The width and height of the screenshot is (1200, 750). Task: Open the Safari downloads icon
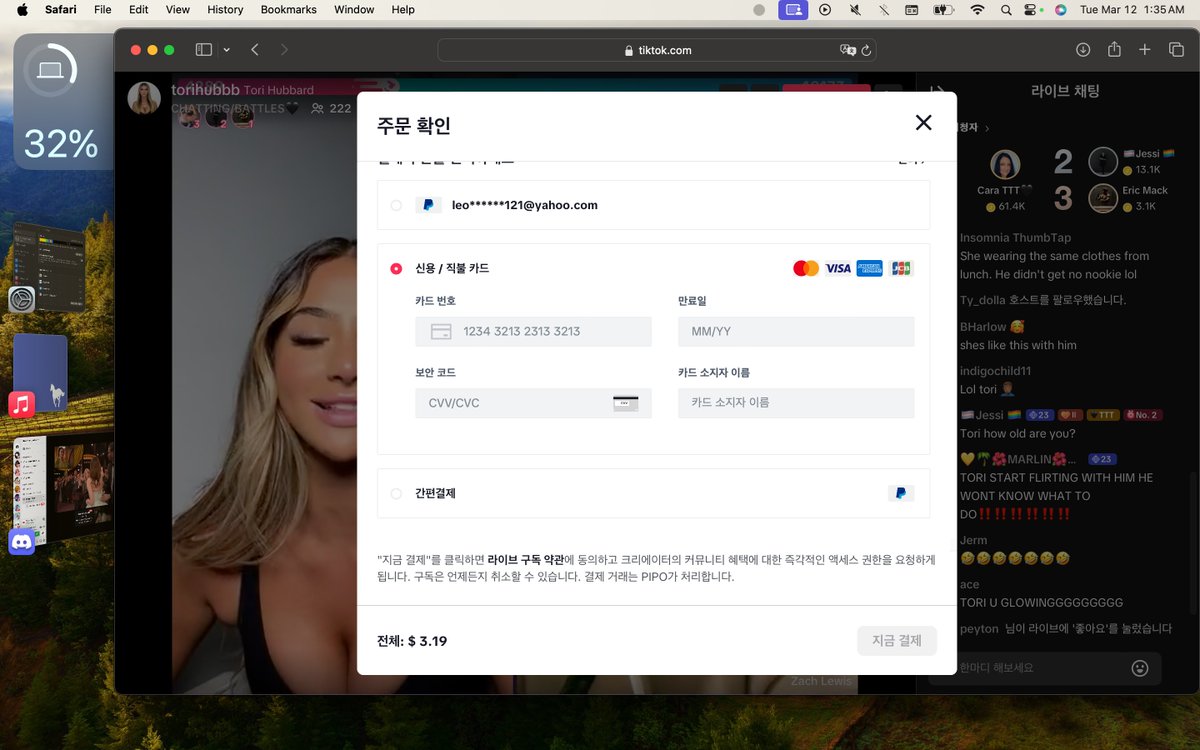(1083, 50)
